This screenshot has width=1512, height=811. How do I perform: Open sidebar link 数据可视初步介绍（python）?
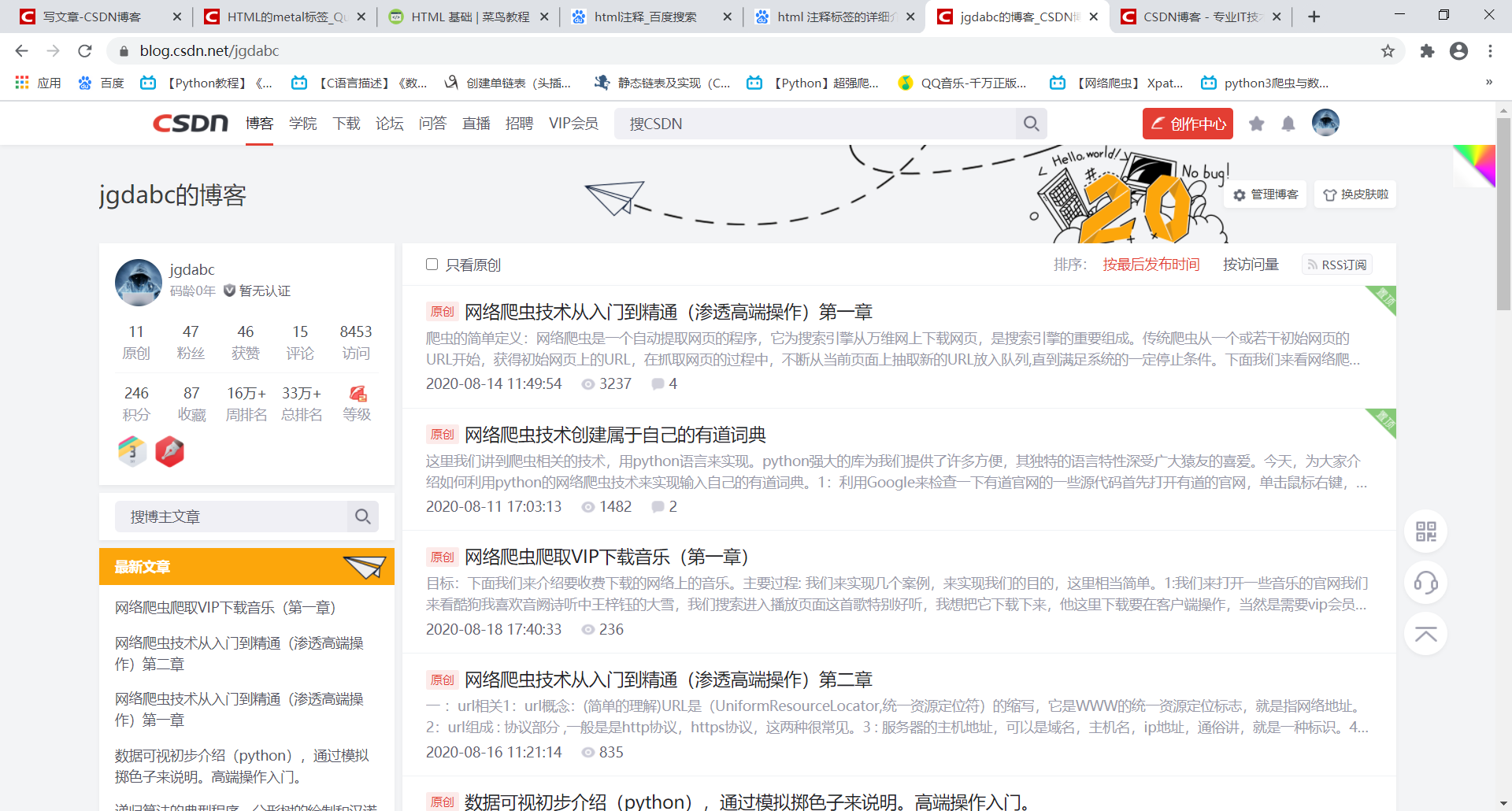pyautogui.click(x=242, y=766)
